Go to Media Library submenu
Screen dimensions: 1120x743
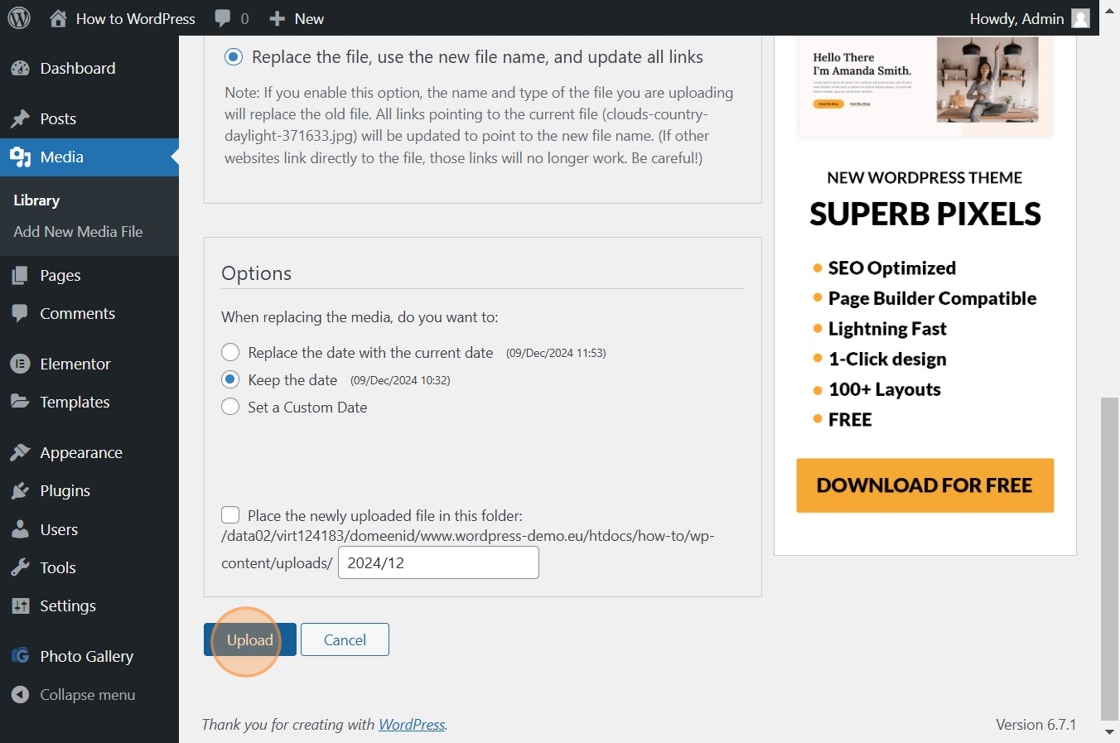(36, 200)
